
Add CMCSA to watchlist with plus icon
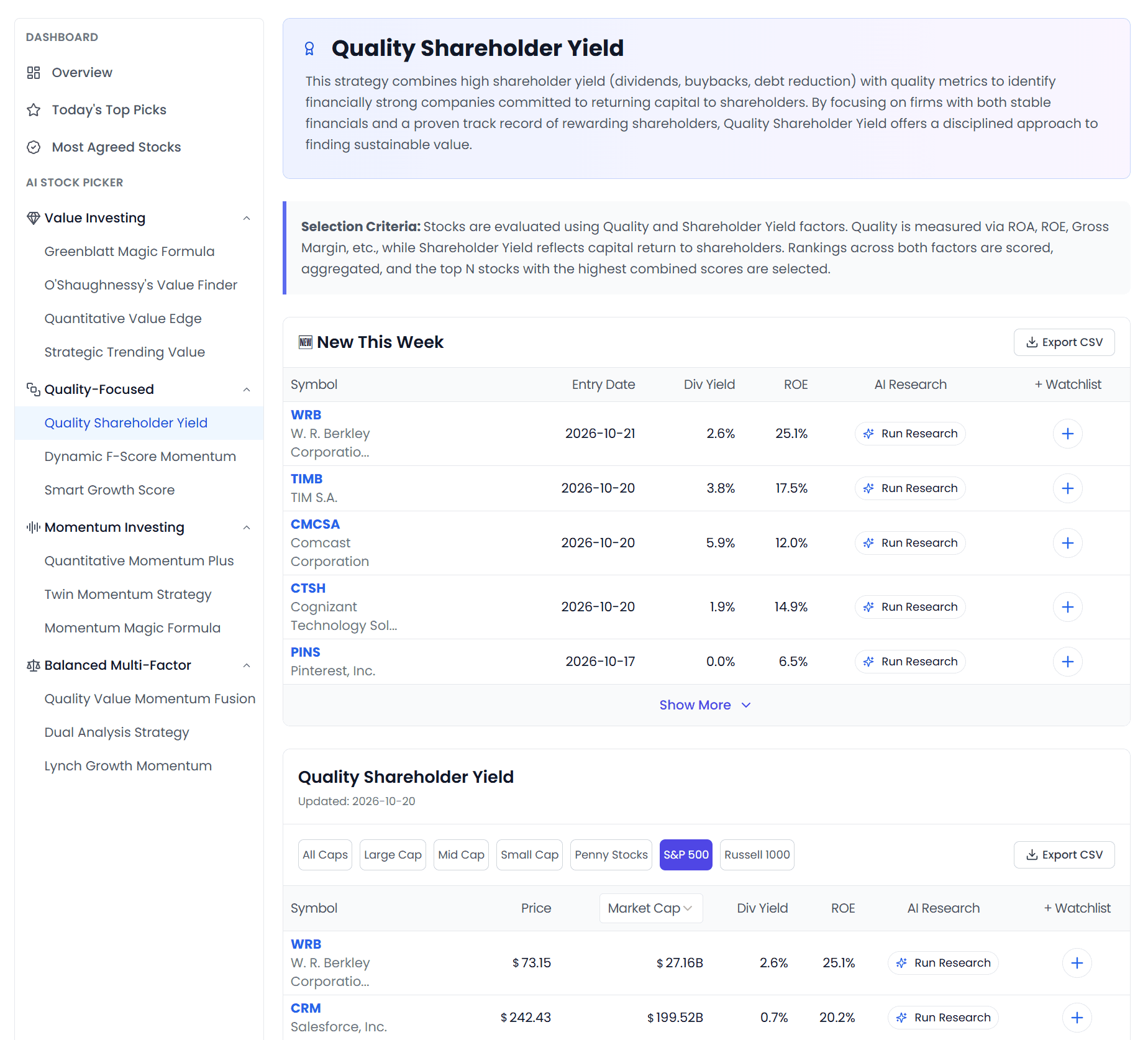1068,543
